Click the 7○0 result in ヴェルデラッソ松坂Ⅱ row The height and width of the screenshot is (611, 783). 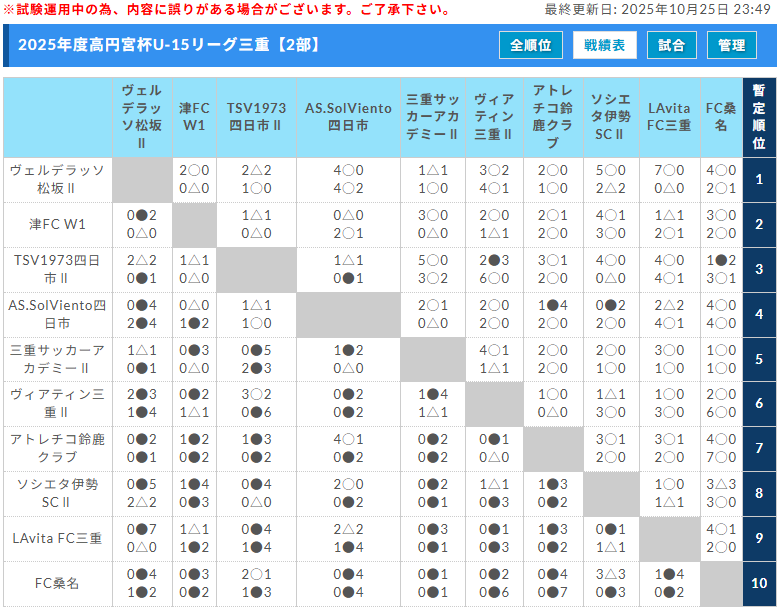[668, 171]
